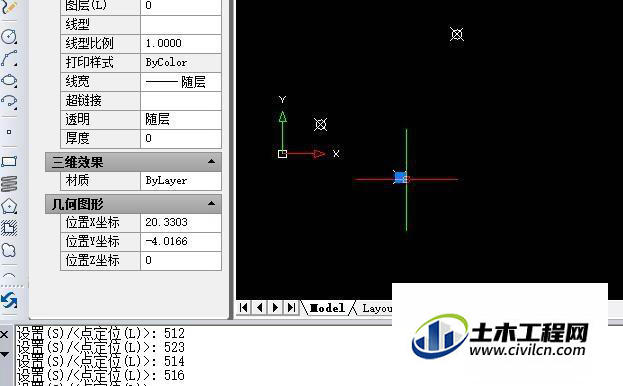Click command history line ending 523
This screenshot has width=623, height=386.
coord(101,347)
